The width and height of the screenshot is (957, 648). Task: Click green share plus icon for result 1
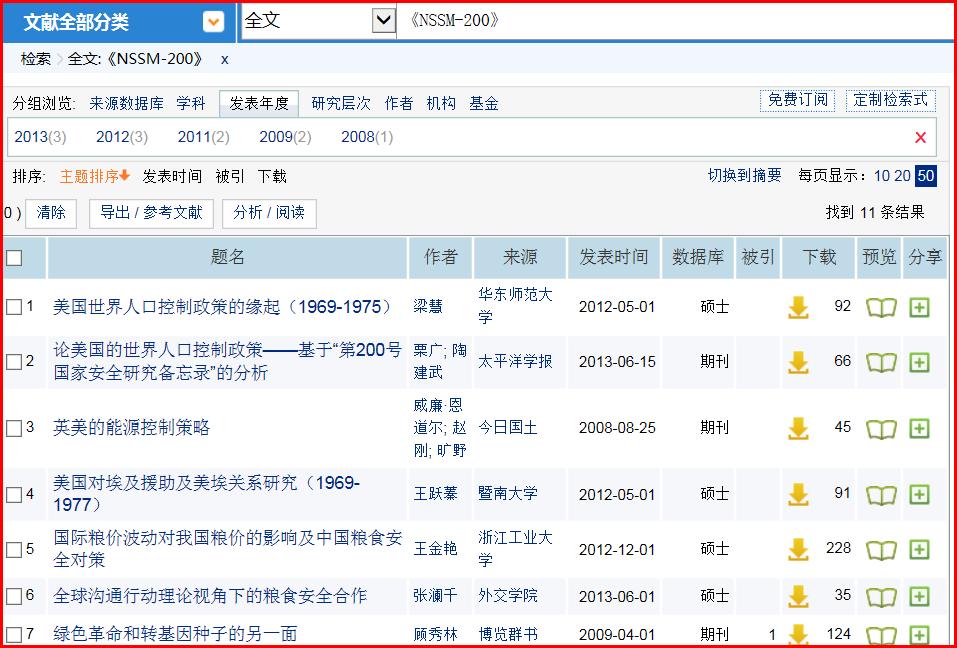pyautogui.click(x=919, y=307)
